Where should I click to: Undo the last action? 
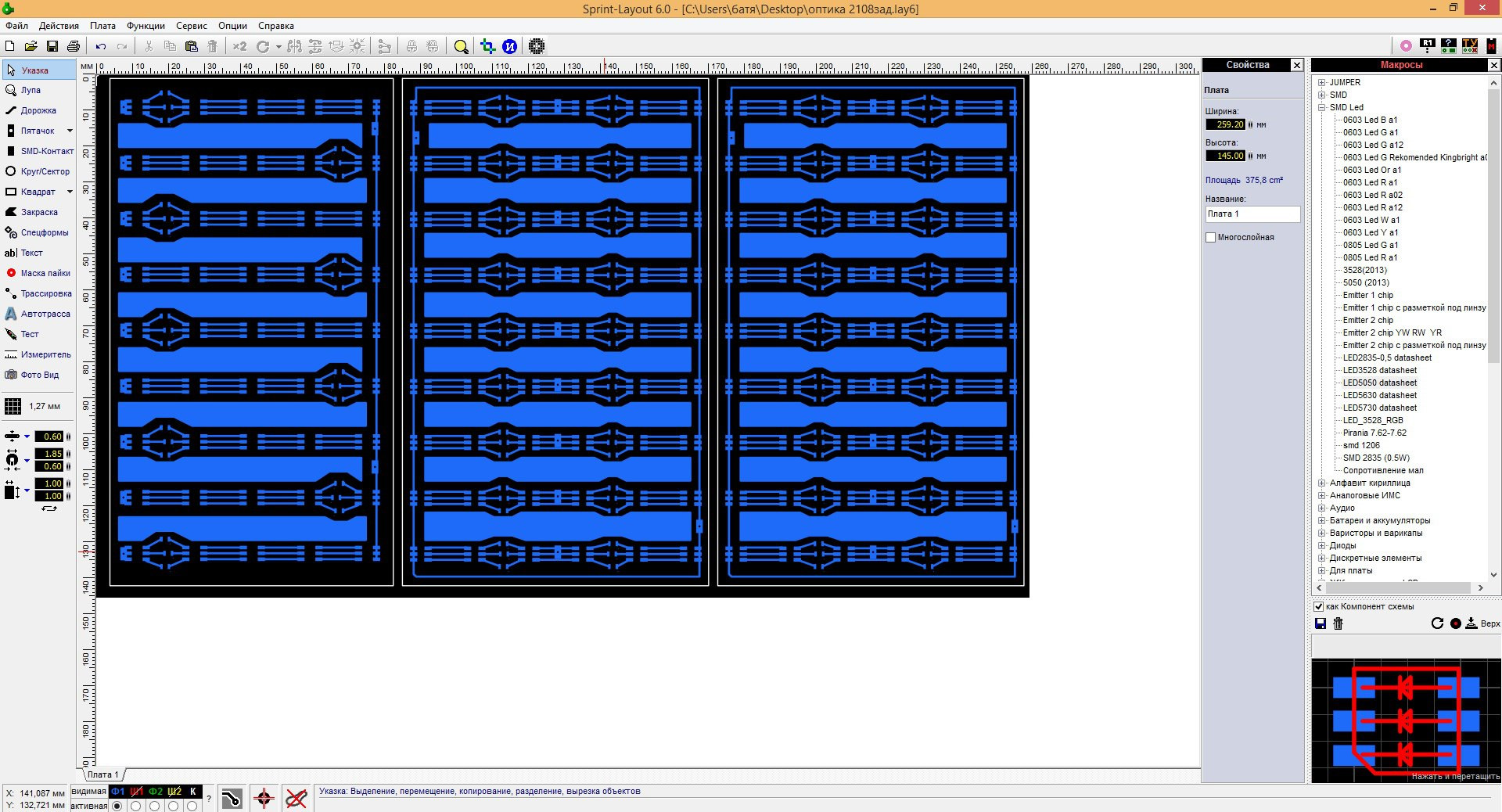[x=101, y=46]
